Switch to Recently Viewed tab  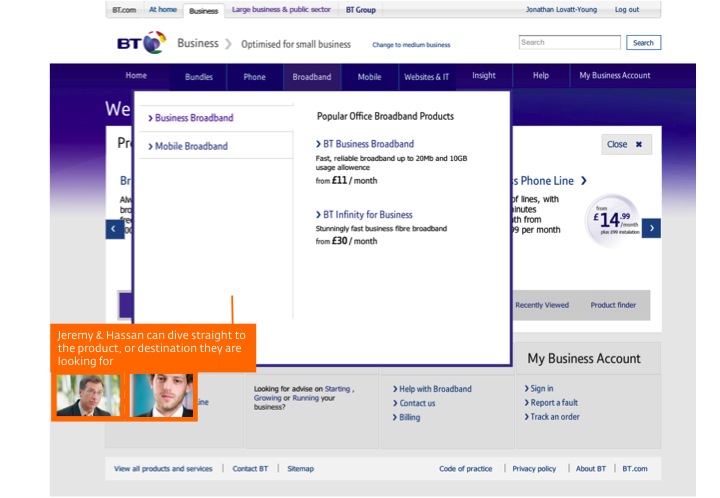542,305
